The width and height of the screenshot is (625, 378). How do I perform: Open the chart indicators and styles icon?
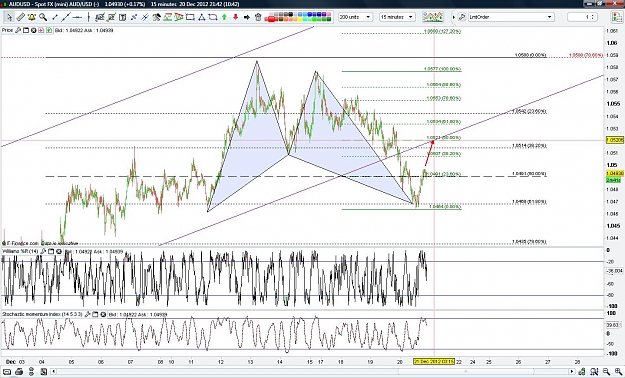click(433, 17)
